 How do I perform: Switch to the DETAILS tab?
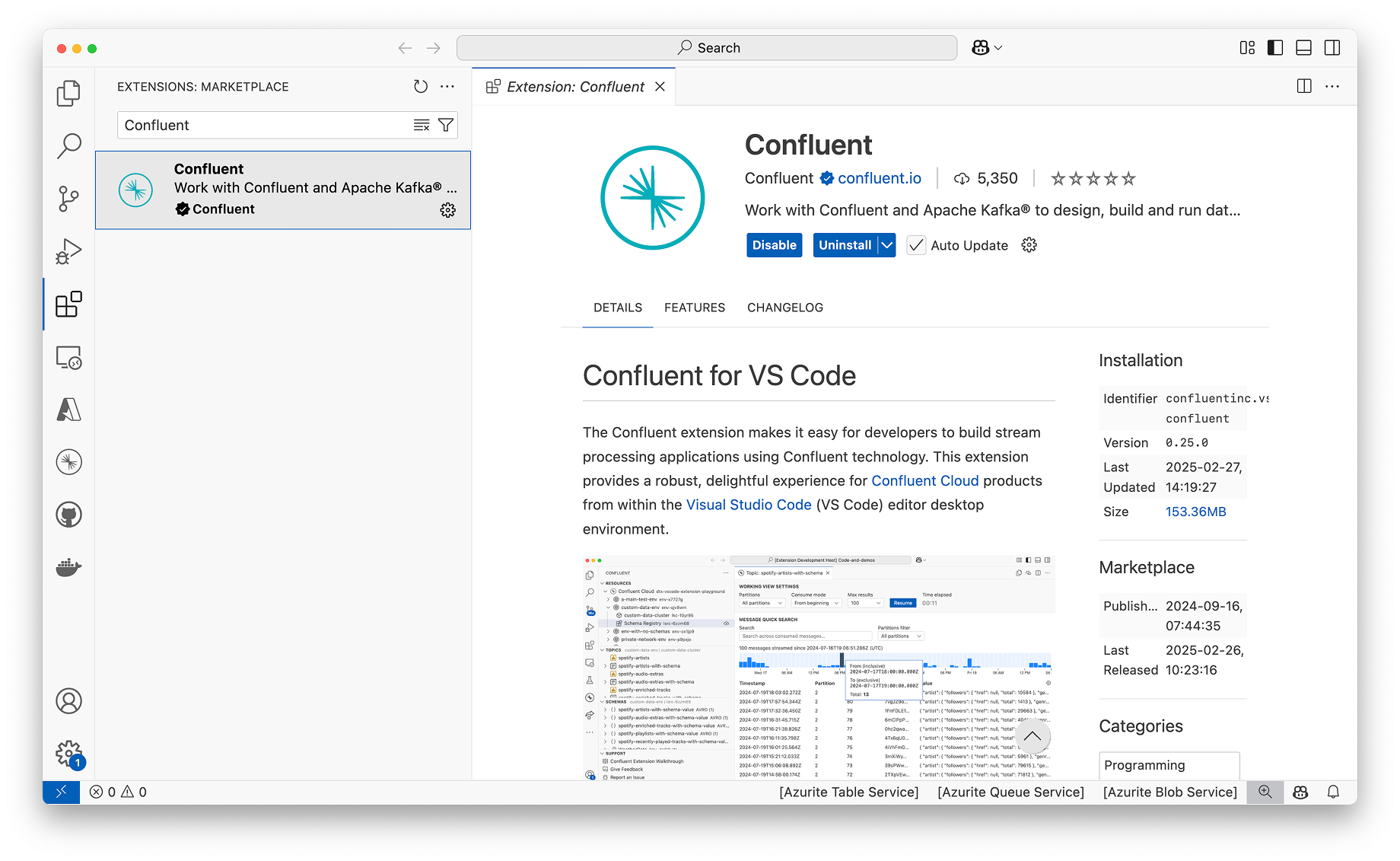[x=618, y=308]
